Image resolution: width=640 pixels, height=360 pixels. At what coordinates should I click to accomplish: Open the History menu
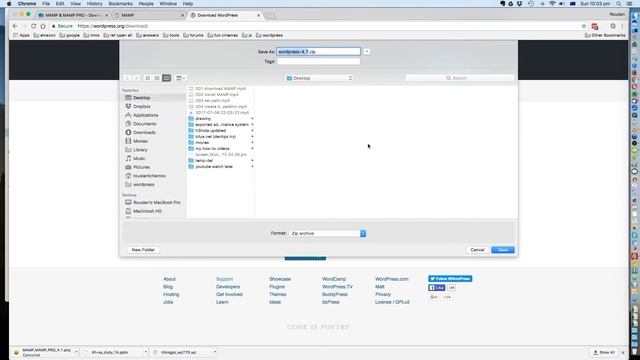94,4
